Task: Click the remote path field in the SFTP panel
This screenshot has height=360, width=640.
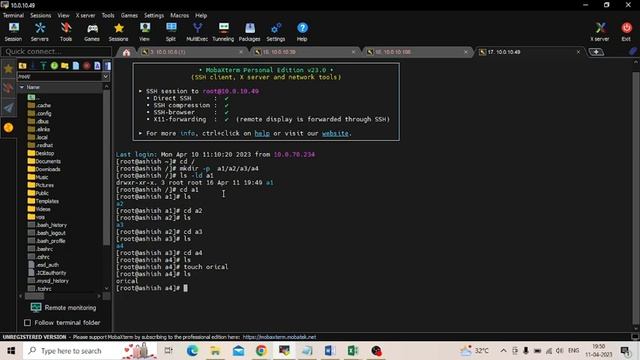Action: [60, 76]
